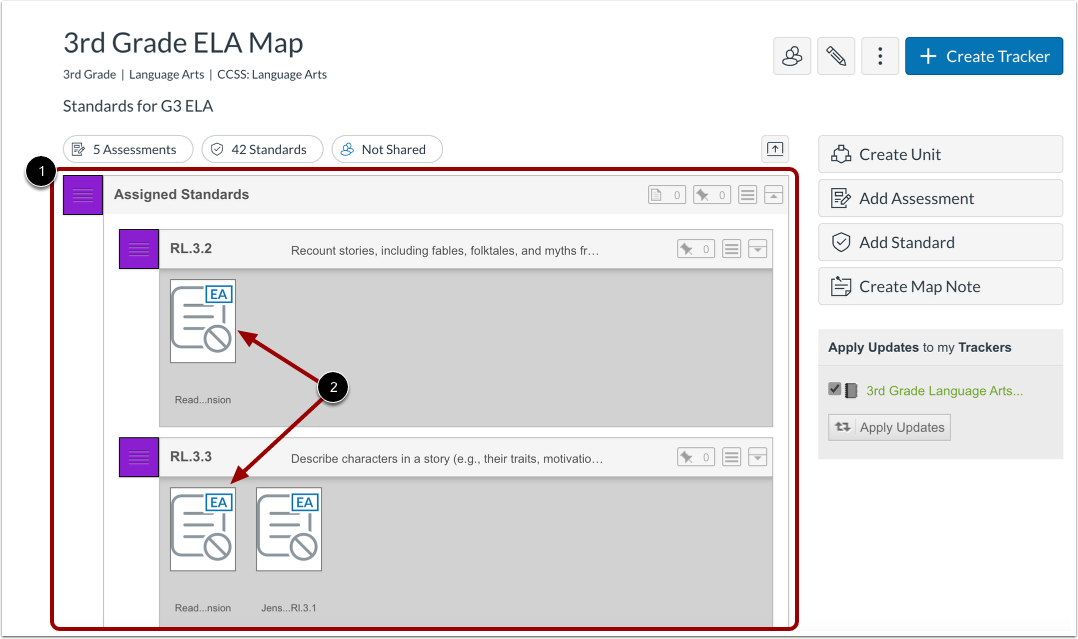This screenshot has width=1078, height=639.
Task: Click the pencil edit icon near Create Tracker
Action: [x=836, y=56]
